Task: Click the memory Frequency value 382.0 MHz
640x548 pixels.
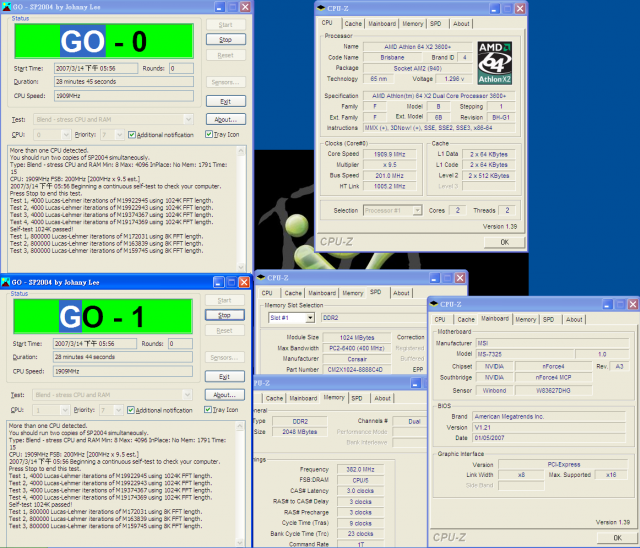Action: click(x=360, y=469)
